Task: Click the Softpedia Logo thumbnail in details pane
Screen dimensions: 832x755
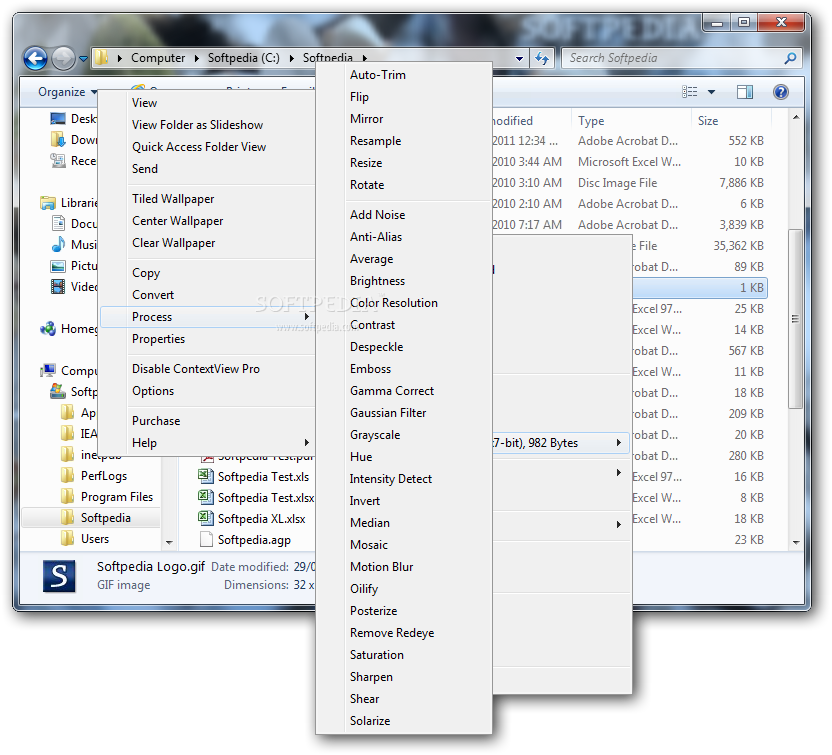Action: click(59, 576)
